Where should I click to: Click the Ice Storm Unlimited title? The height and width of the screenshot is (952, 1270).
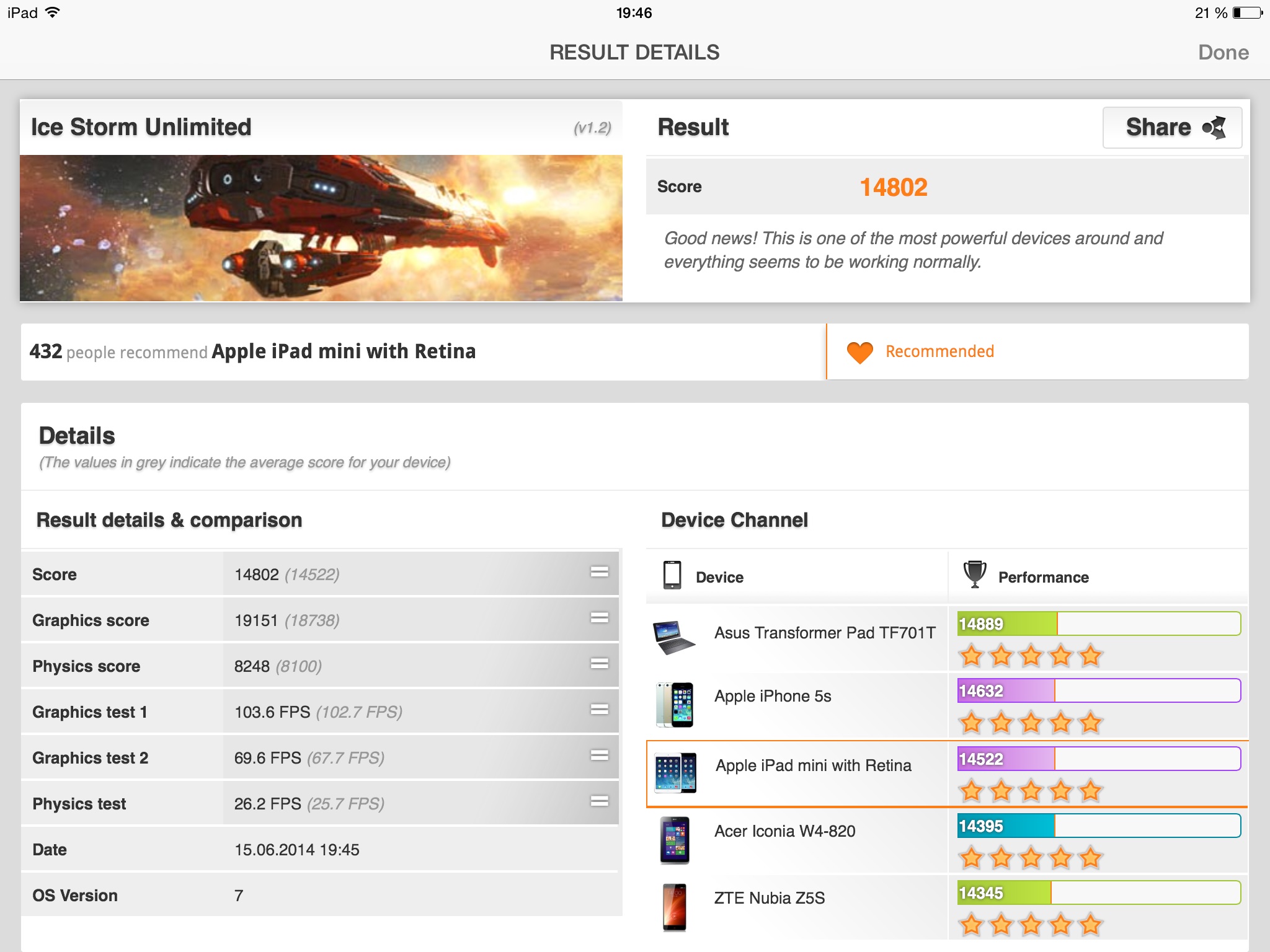(x=141, y=127)
